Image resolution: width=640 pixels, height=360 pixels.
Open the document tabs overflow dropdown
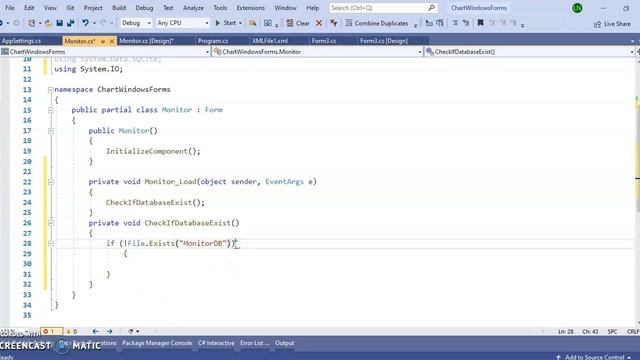632,41
